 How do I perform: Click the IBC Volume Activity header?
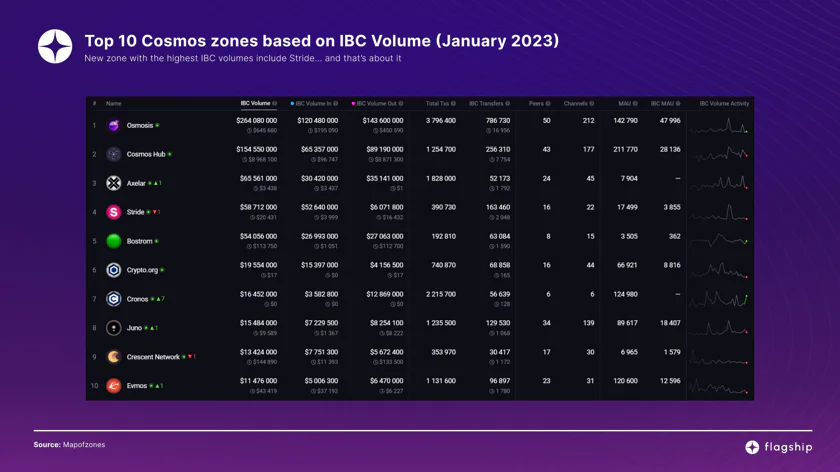tap(724, 103)
